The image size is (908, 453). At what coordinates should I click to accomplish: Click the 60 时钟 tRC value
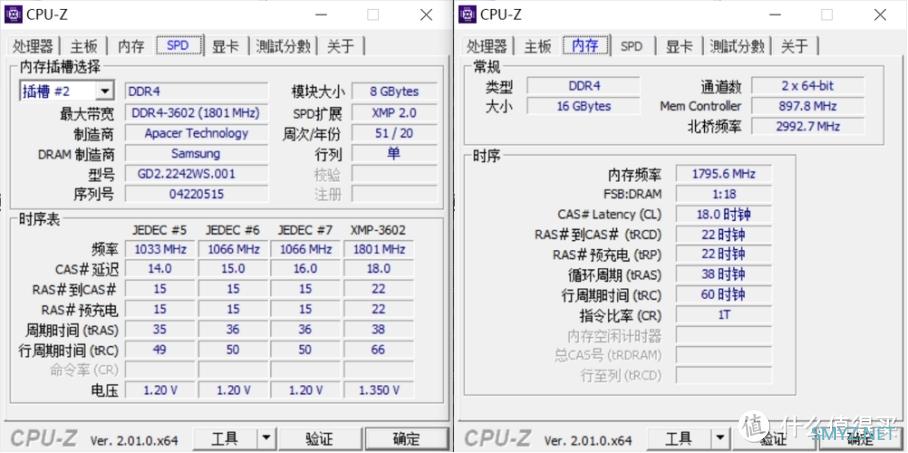[724, 295]
